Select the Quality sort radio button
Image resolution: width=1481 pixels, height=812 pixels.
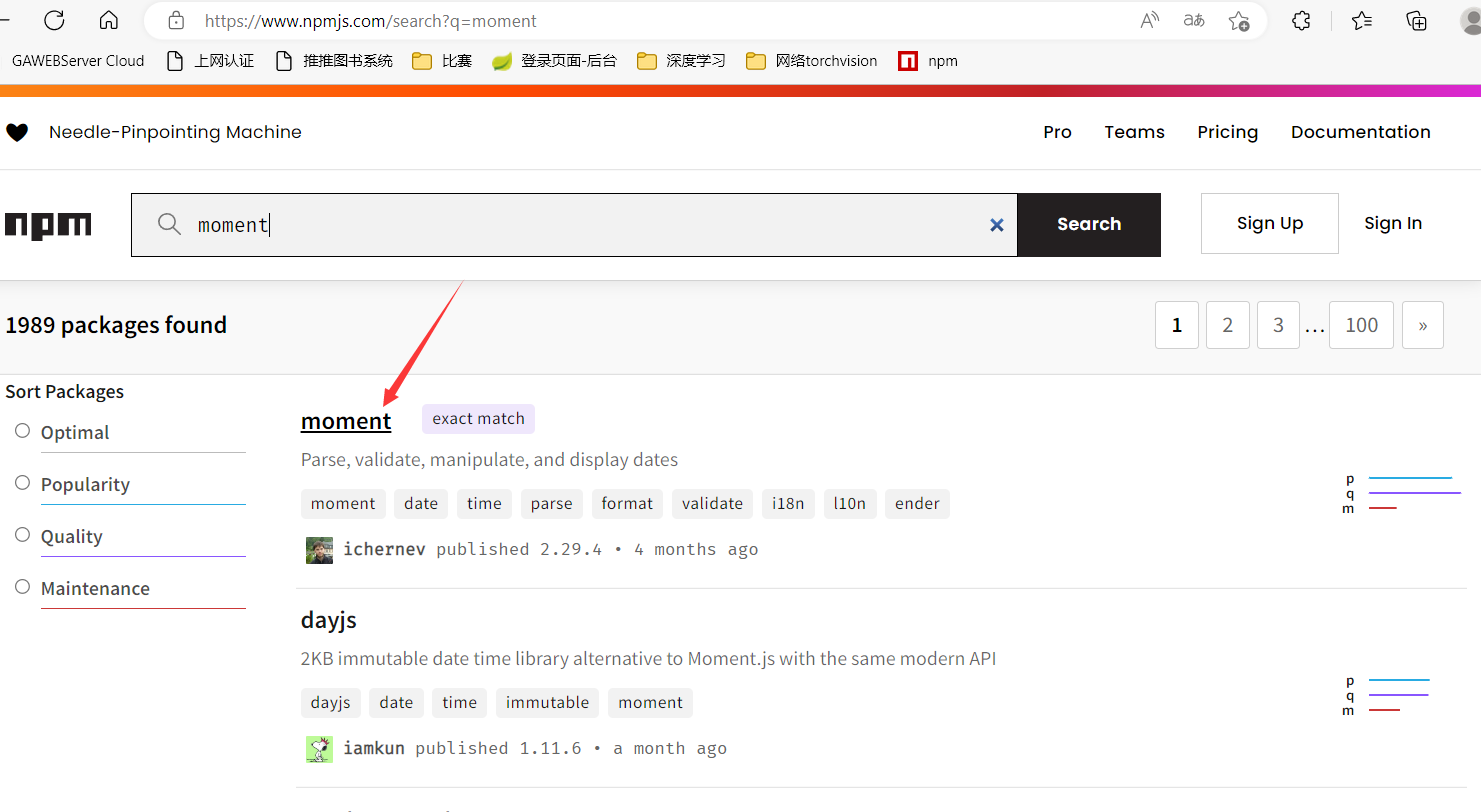pos(23,535)
